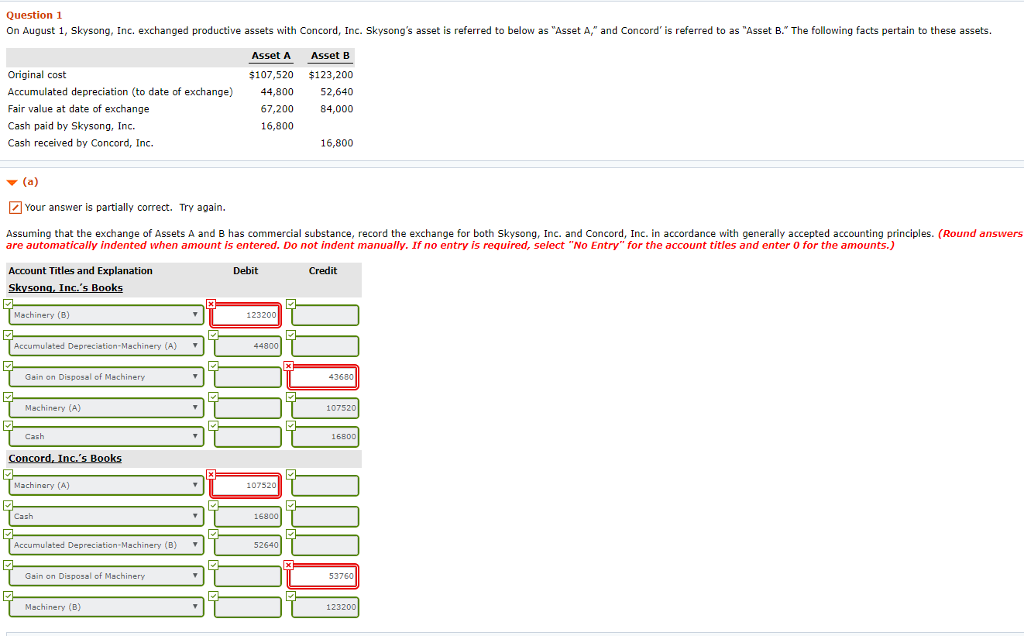Click the red X error icon on the 123200 debit field
Viewport: 1024px width, 636px height.
coord(210,302)
